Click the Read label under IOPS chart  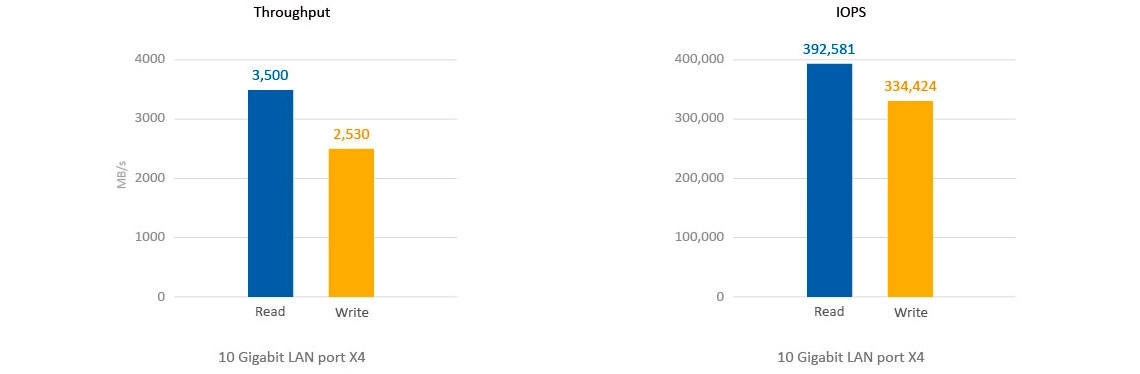(829, 311)
